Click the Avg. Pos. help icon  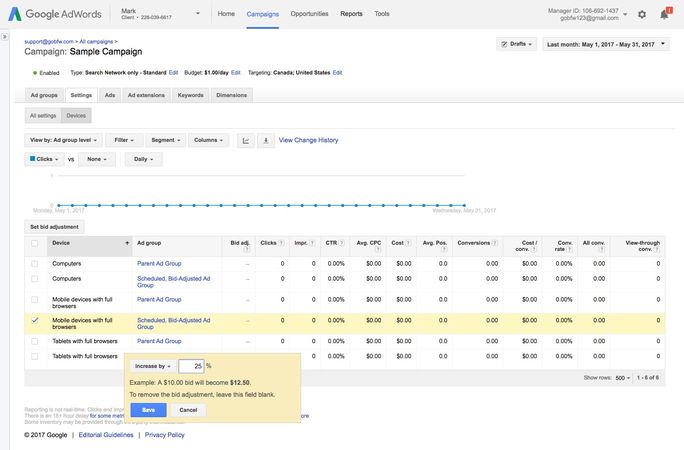pos(444,249)
